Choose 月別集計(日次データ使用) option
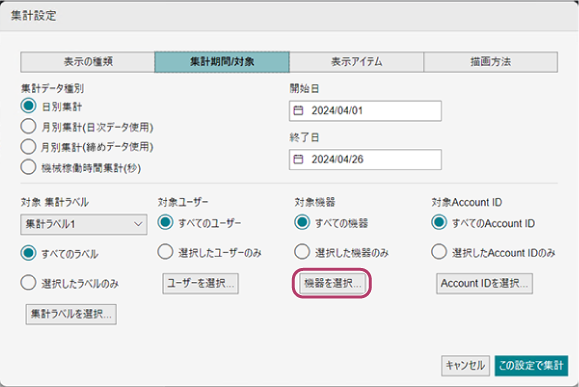 click(28, 126)
